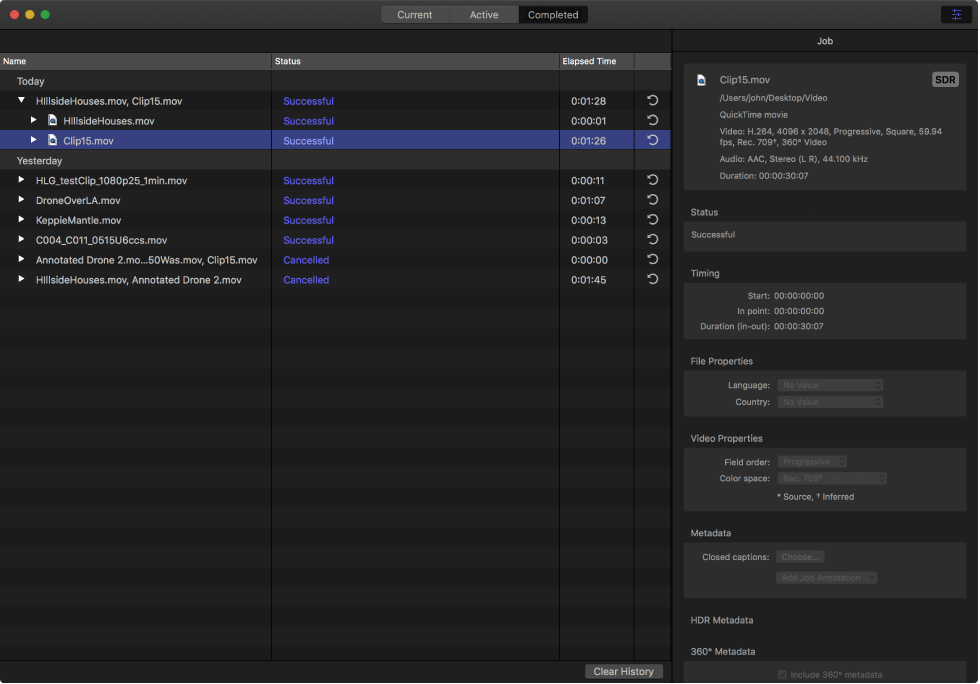This screenshot has height=684, width=980.
Task: Retry the HIllsideHouses.mov sub-job
Action: 651,120
